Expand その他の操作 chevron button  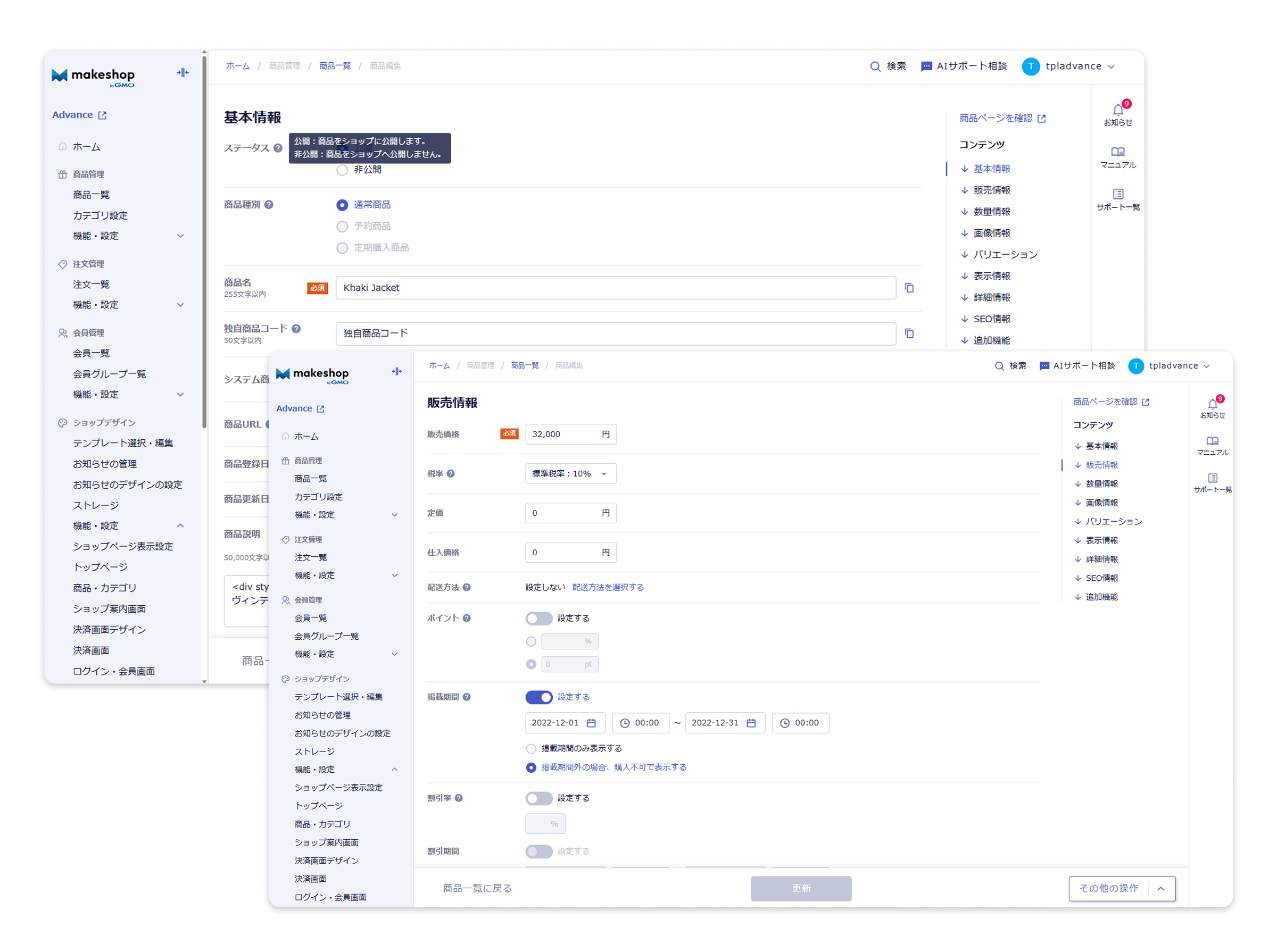pyautogui.click(x=1160, y=889)
